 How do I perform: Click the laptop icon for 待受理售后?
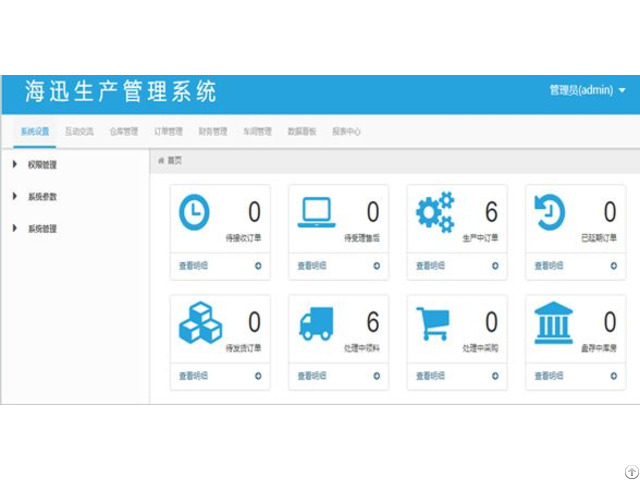point(315,213)
